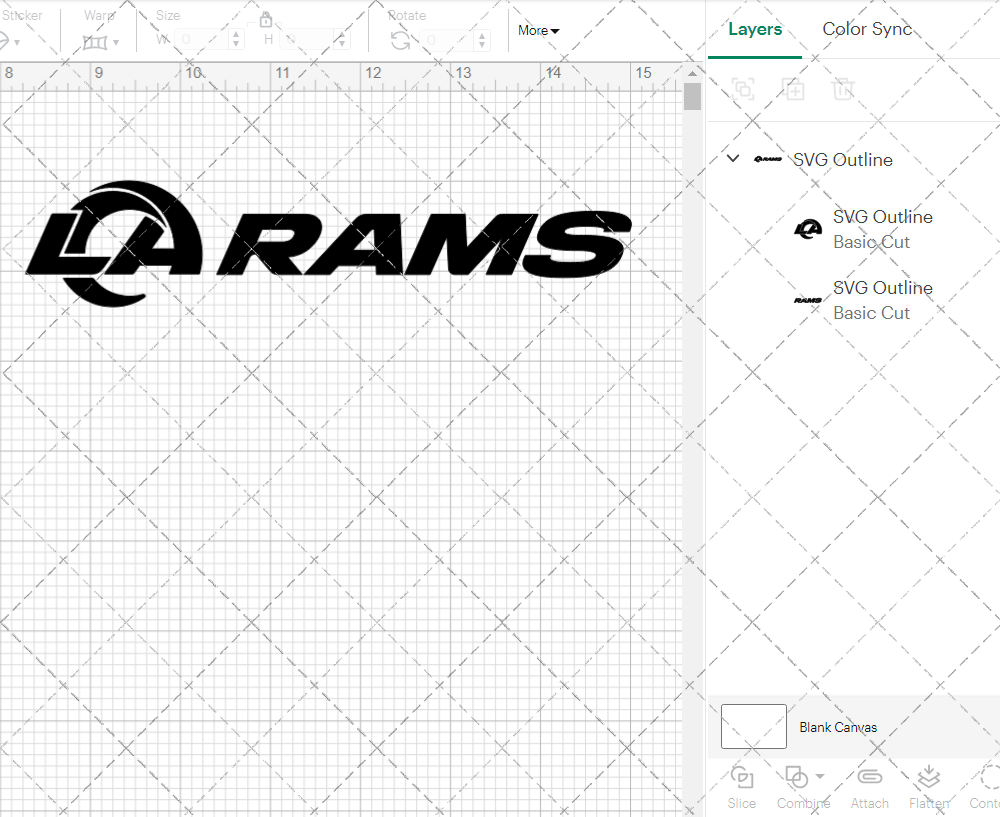Open the More dropdown
The width and height of the screenshot is (1000, 817).
point(537,30)
